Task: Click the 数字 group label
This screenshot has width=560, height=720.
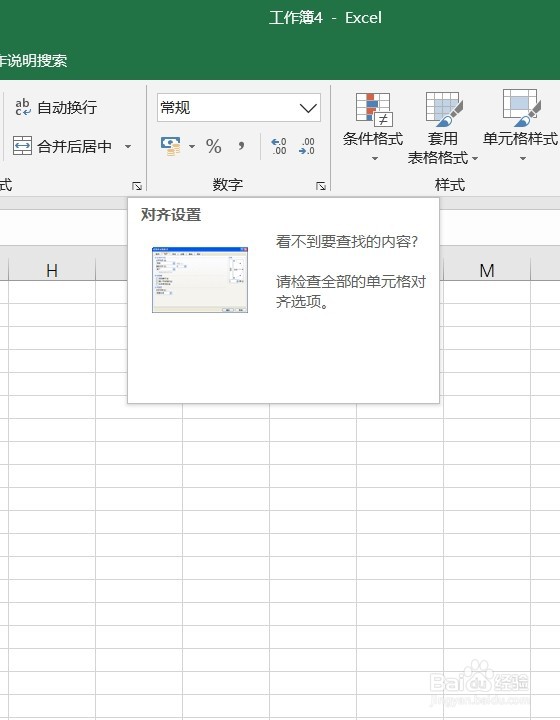Action: click(x=228, y=185)
